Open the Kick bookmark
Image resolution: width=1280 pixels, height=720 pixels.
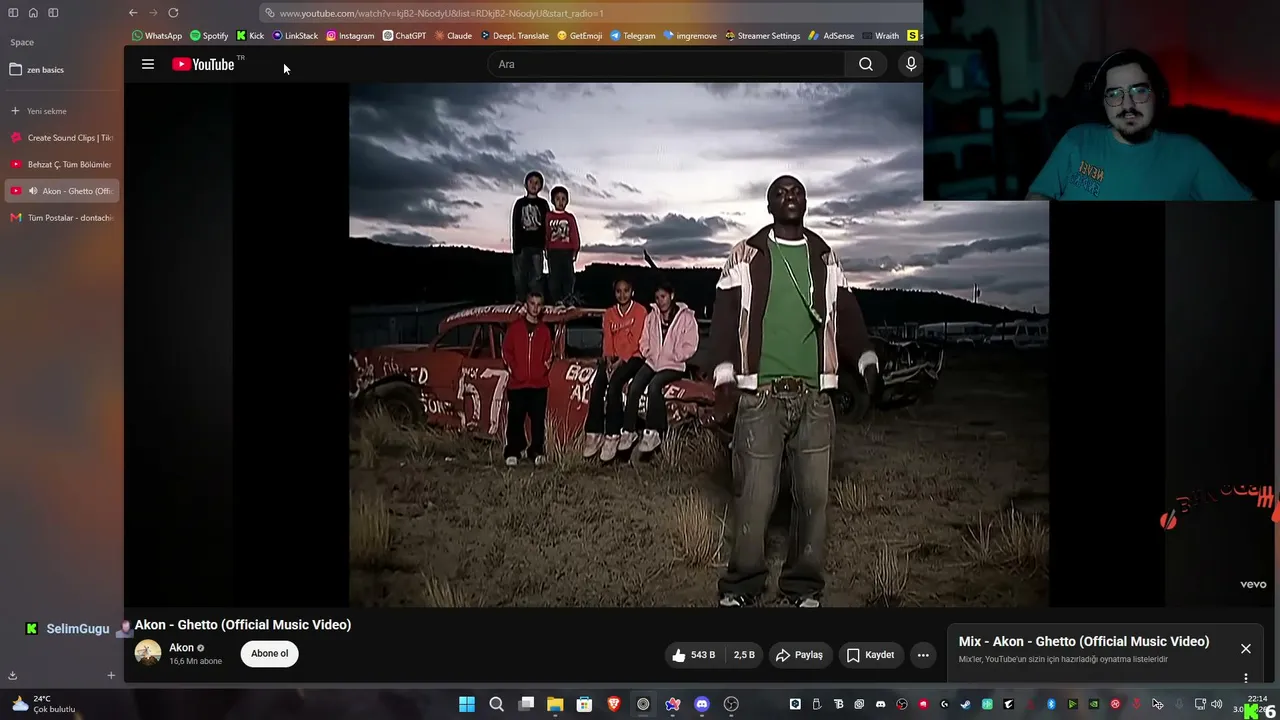point(250,36)
